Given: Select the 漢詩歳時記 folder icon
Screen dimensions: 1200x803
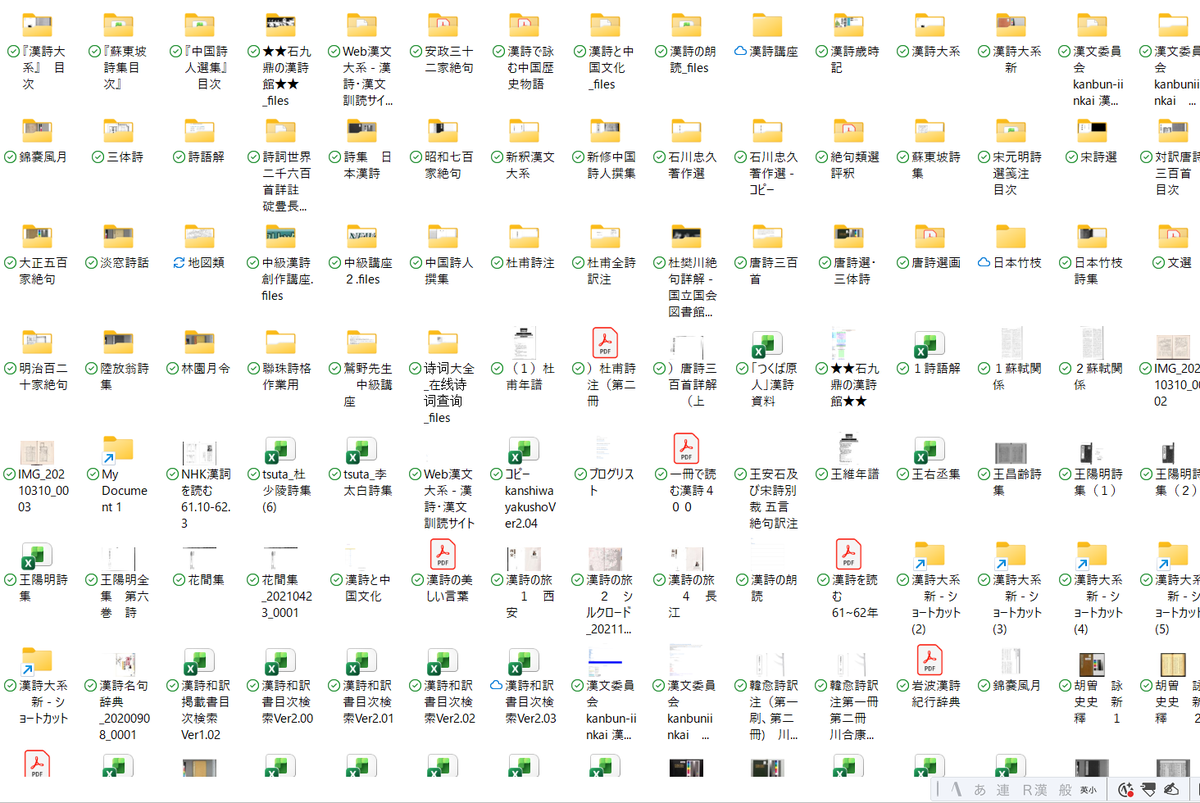Looking at the screenshot, I should point(849,24).
